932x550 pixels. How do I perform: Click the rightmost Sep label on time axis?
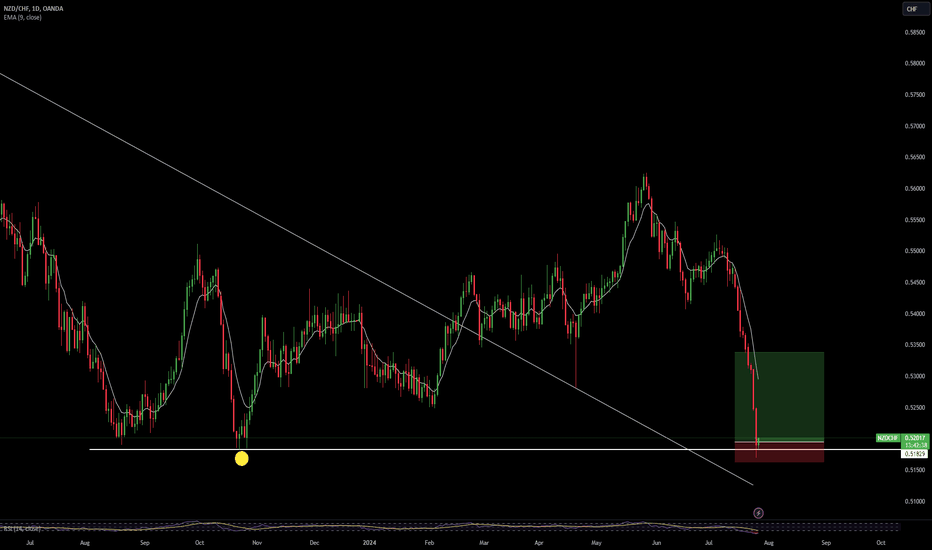[826, 542]
